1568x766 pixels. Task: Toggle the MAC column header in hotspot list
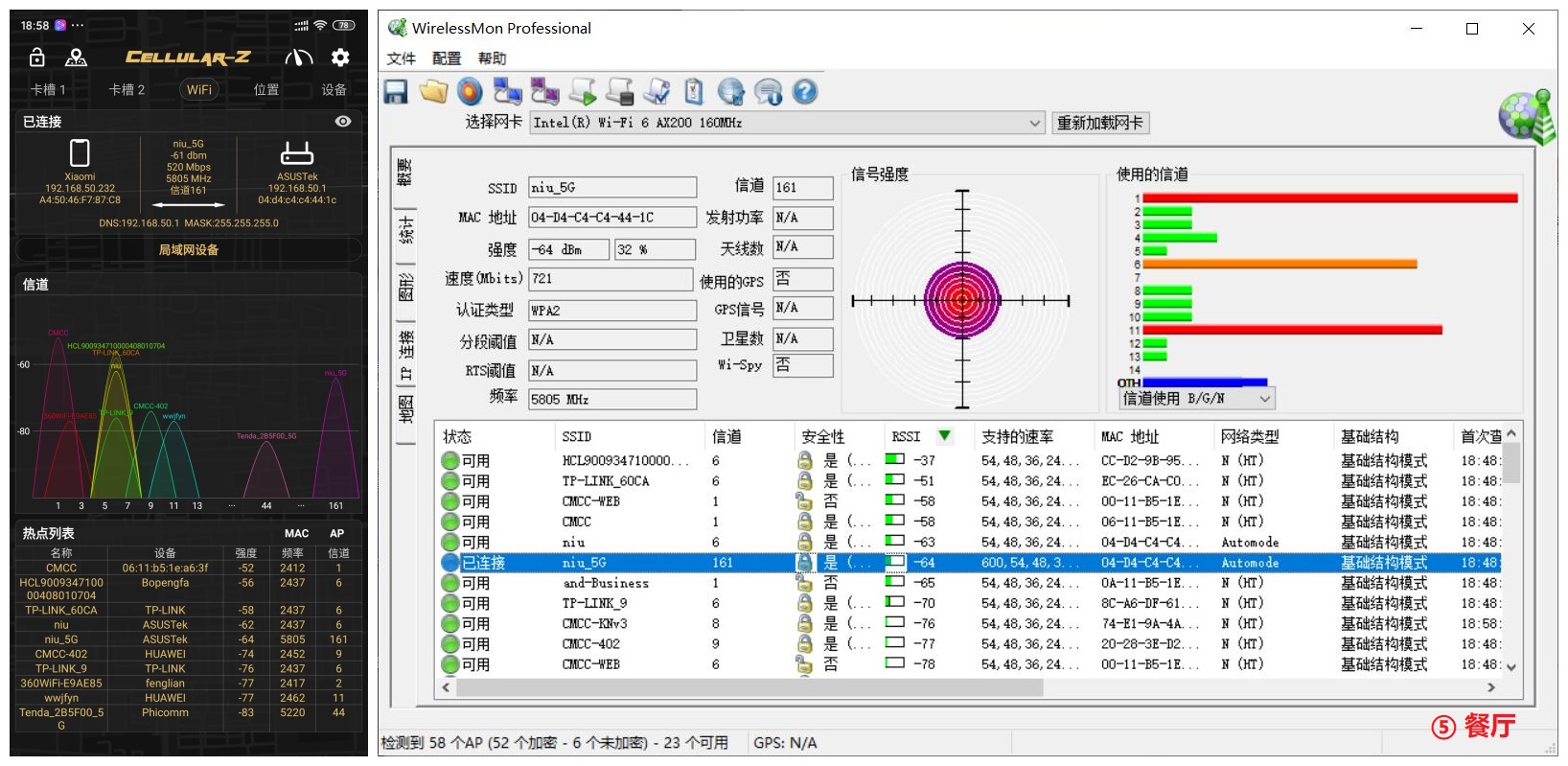pyautogui.click(x=296, y=533)
